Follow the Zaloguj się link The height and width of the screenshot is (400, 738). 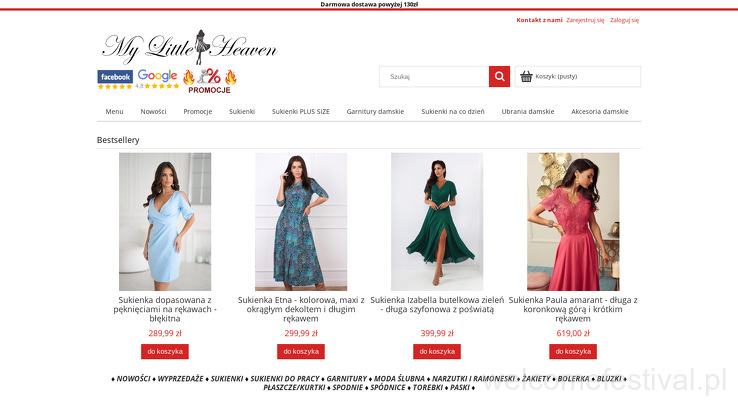[x=624, y=20]
